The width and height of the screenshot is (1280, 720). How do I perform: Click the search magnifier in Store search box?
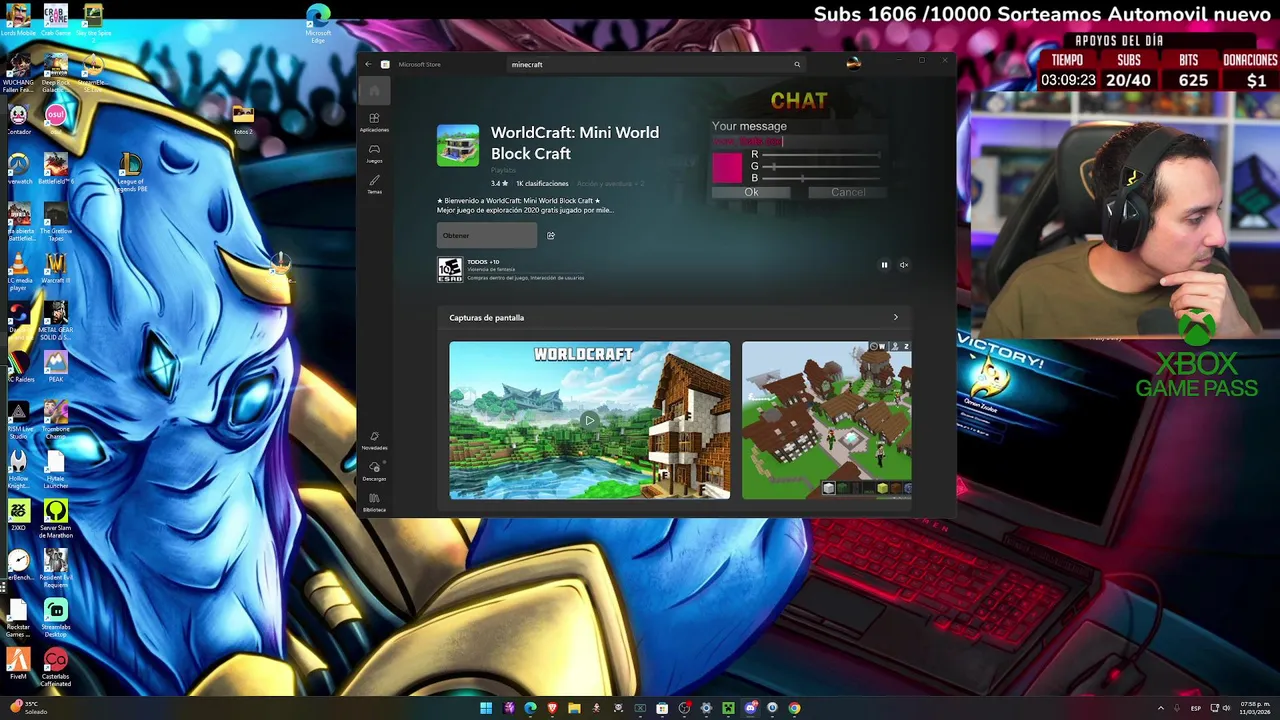pos(797,64)
